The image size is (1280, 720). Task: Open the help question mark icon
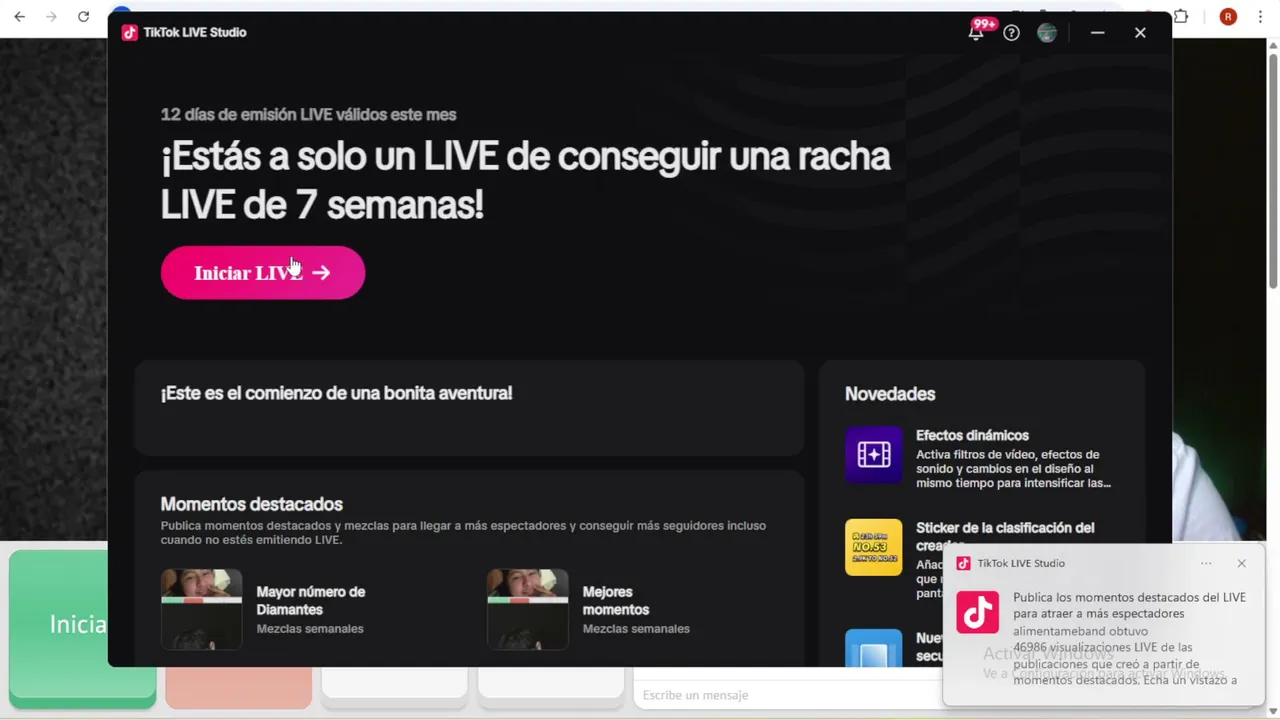point(1011,33)
